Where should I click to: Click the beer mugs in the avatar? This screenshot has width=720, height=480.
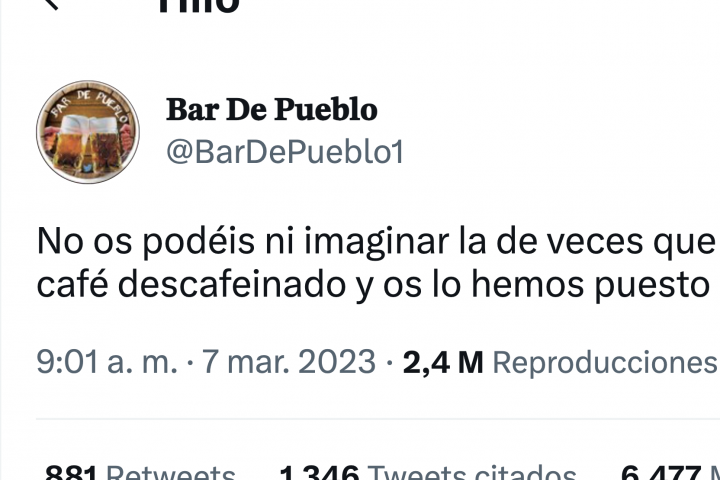(x=88, y=143)
